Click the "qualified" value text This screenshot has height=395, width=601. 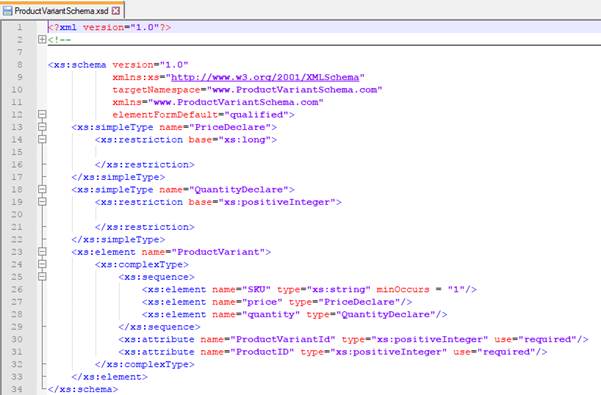click(256, 115)
